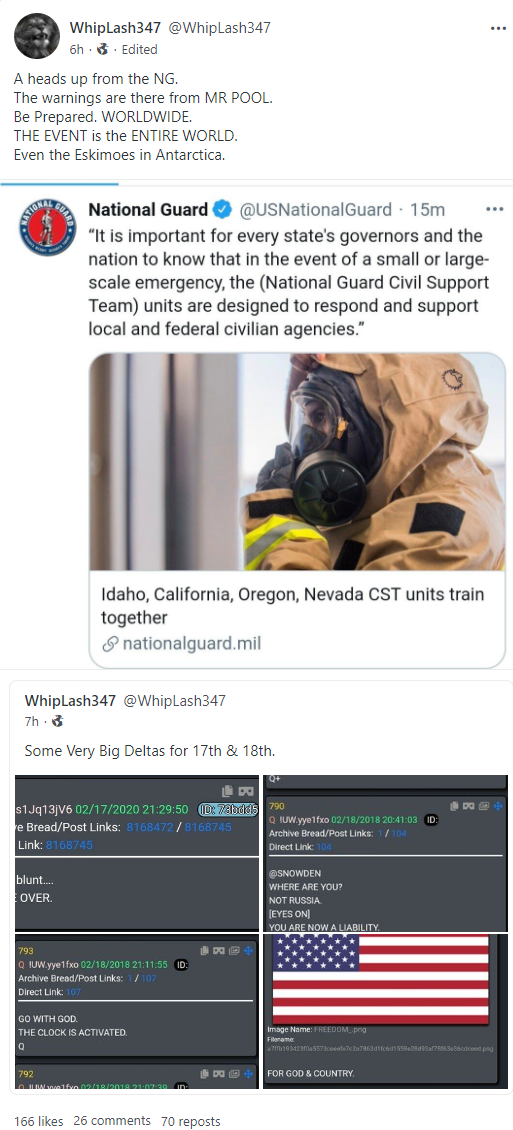This screenshot has width=513, height=1130.
Task: Open the National Guard logo avatar
Action: pos(48,227)
